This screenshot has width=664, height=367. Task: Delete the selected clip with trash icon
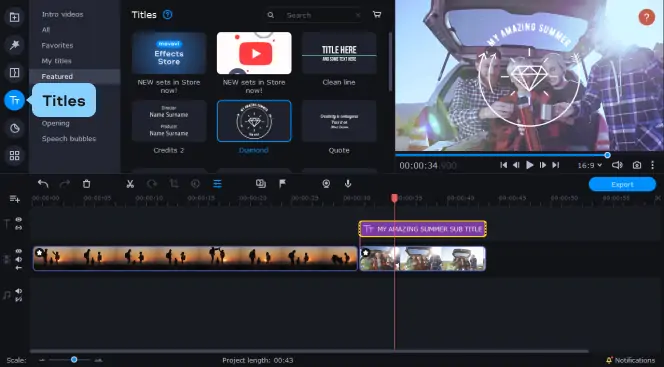[x=86, y=184]
